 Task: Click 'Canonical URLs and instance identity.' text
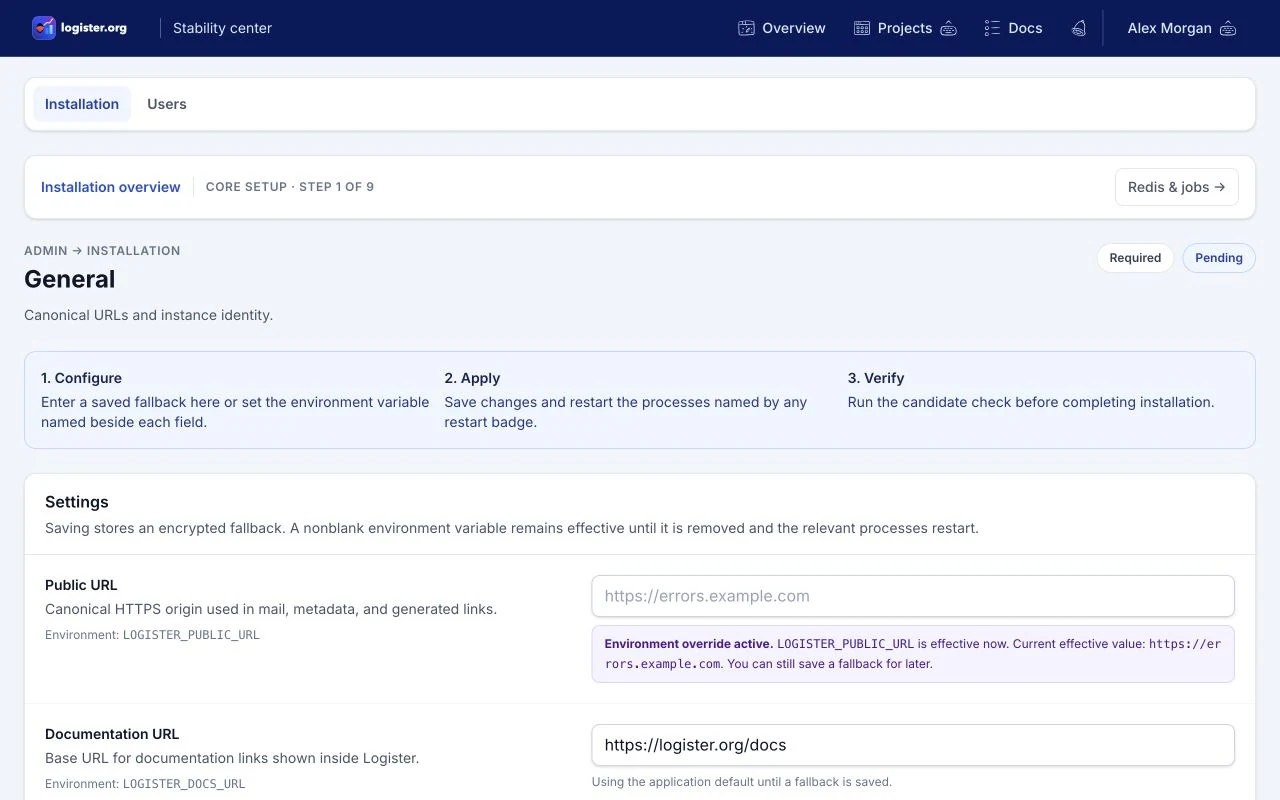pyautogui.click(x=149, y=315)
